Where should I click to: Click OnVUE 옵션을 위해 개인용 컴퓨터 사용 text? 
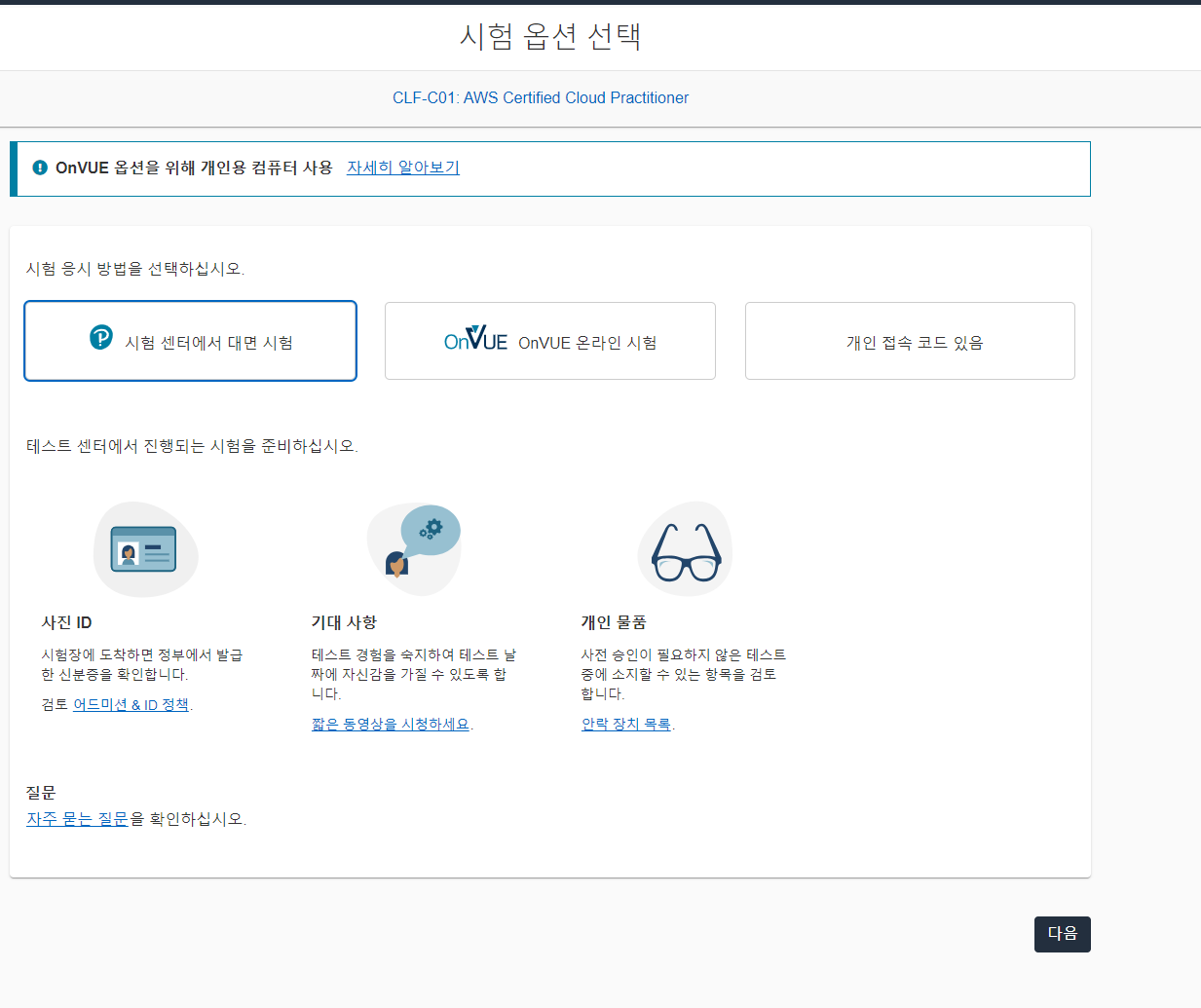pos(194,168)
